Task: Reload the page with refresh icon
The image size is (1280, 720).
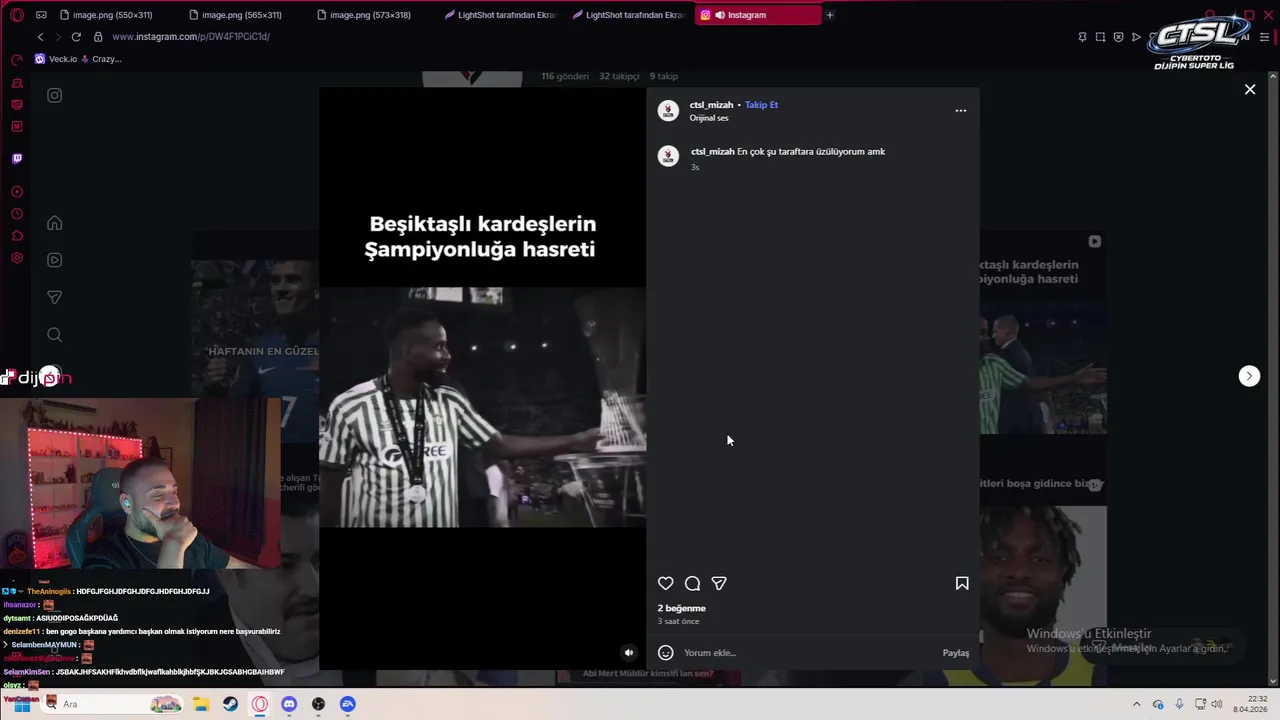Action: coord(76,37)
